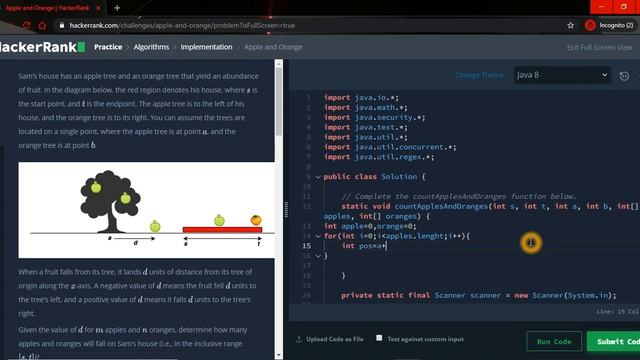The height and width of the screenshot is (360, 640).
Task: Select the Apple and Orange breadcrumb
Action: (x=273, y=47)
